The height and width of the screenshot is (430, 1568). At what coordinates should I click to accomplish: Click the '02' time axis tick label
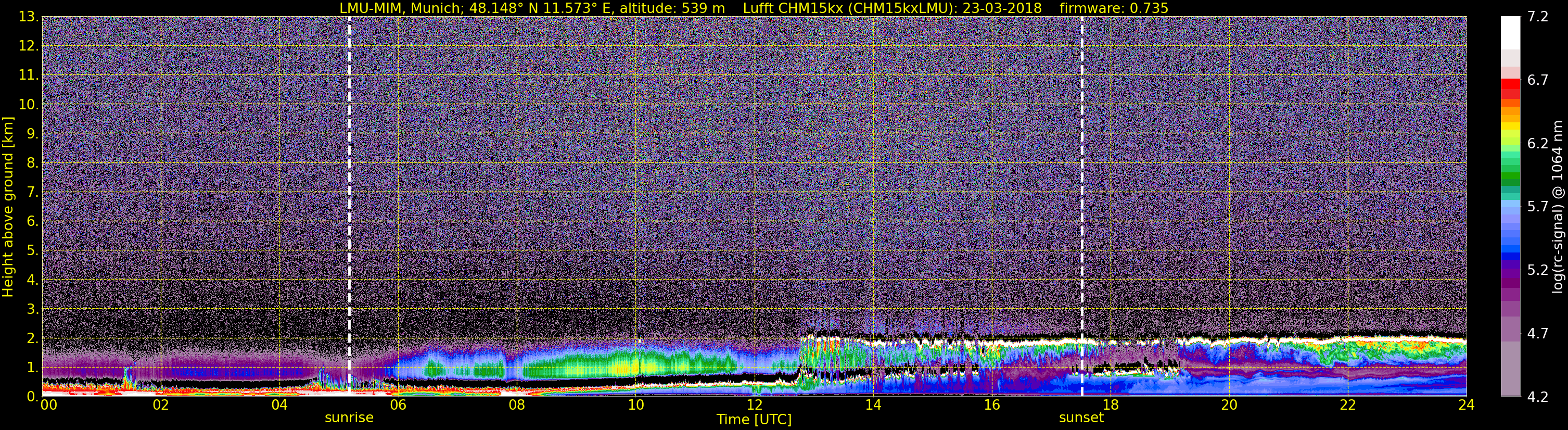tap(161, 405)
